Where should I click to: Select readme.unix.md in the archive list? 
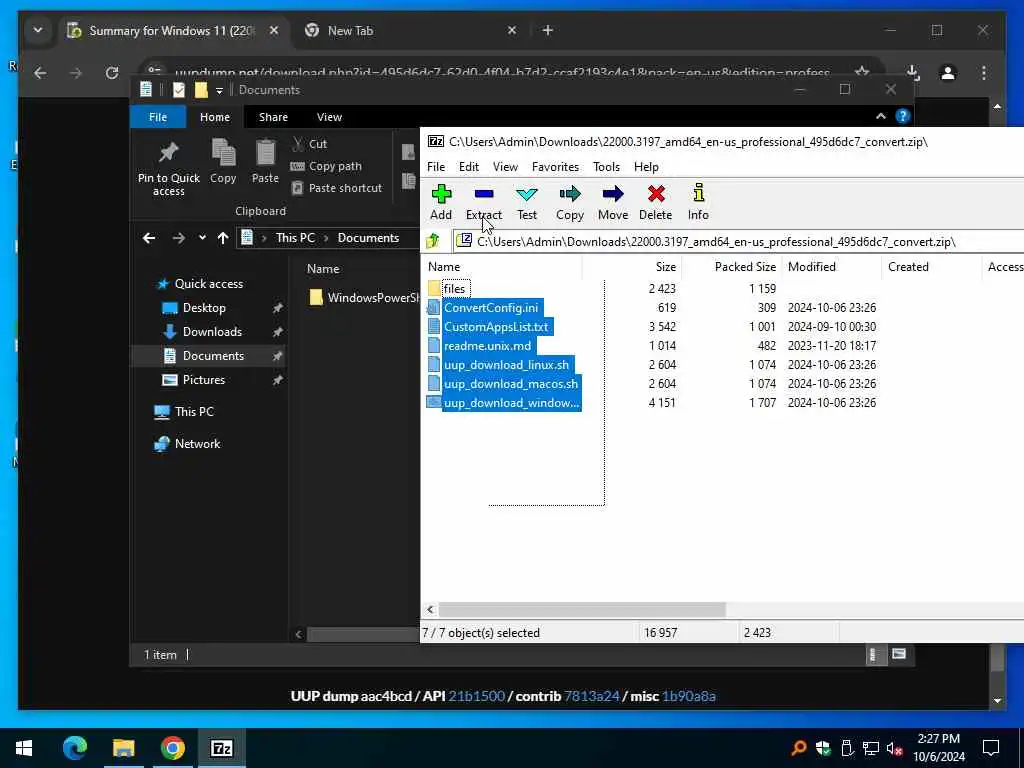[487, 345]
